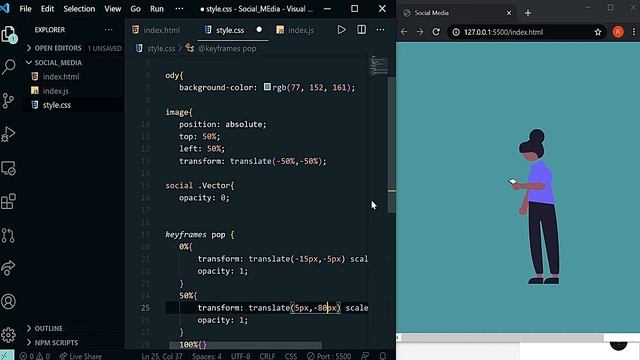Open the feedback icon in status bar
The image size is (640, 360).
click(365, 356)
